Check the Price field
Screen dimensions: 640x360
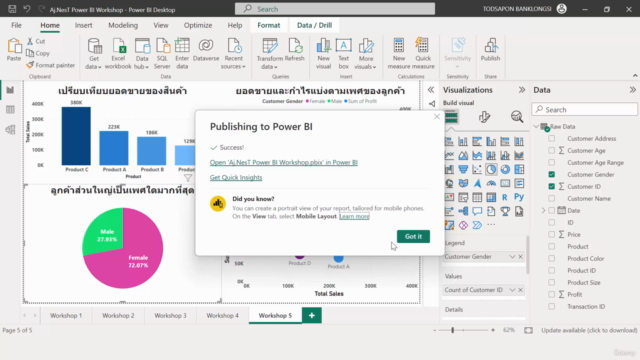pyautogui.click(x=551, y=234)
